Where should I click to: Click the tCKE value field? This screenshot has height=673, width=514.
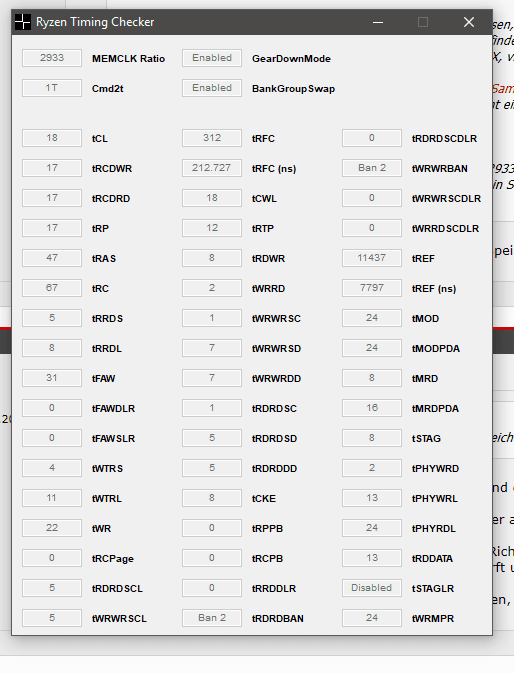tap(212, 498)
